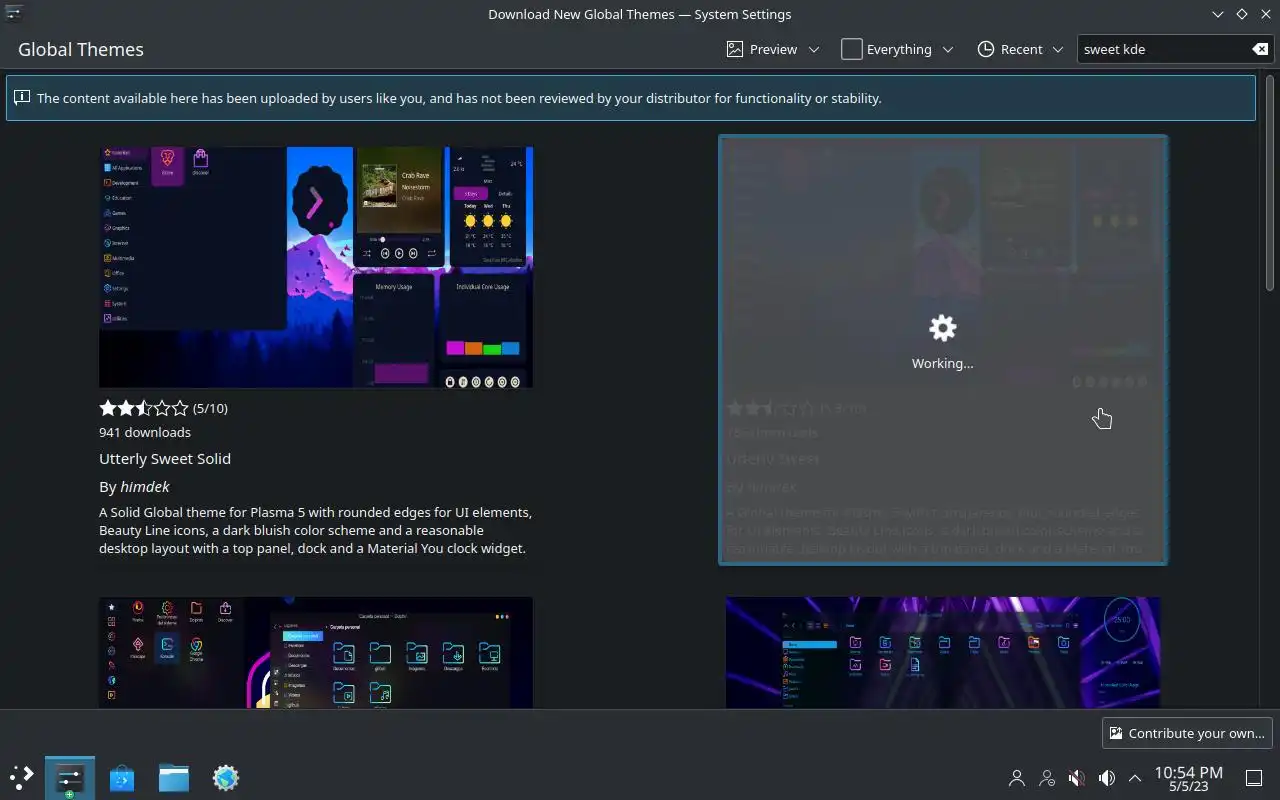Screen dimensions: 1280x800
Task: Click the keep-below chevron in title bar
Action: pyautogui.click(x=1218, y=14)
